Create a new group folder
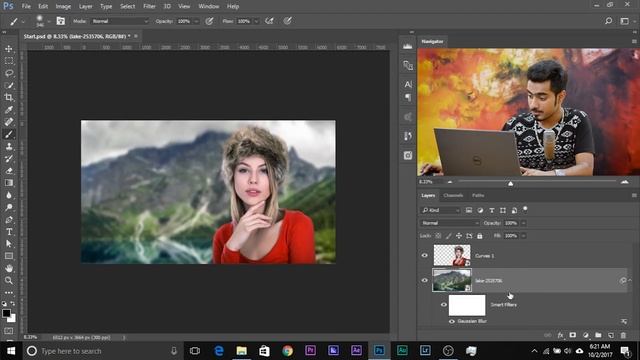Viewport: 640px width, 360px height. coord(598,335)
